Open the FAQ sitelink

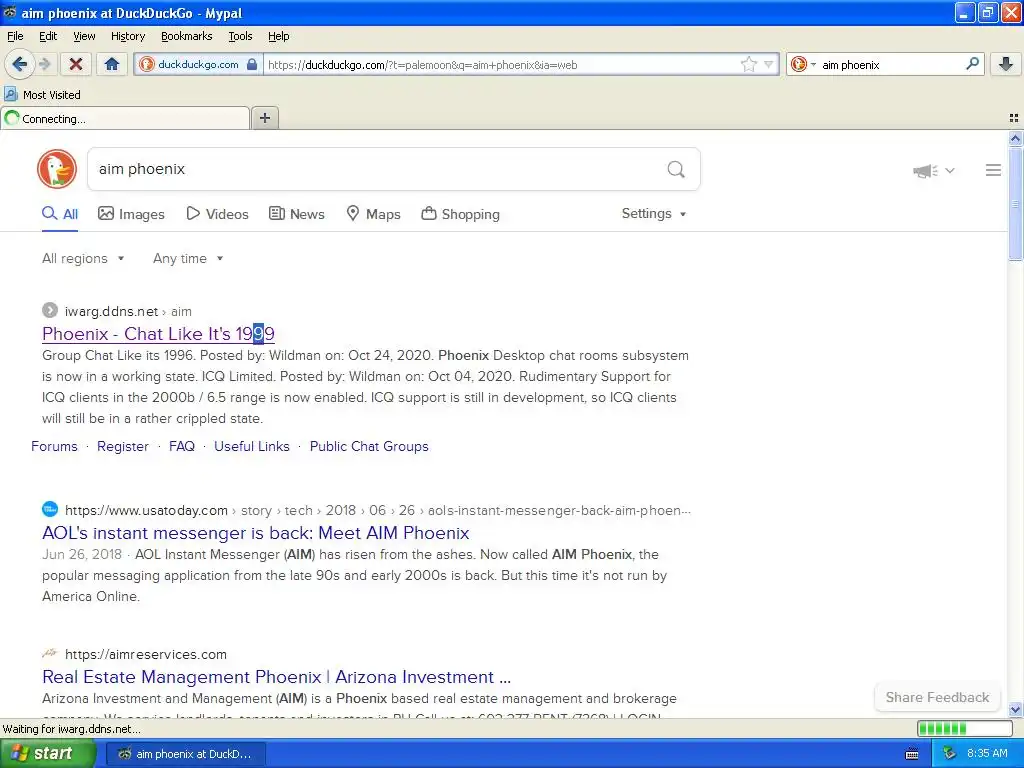coord(182,446)
